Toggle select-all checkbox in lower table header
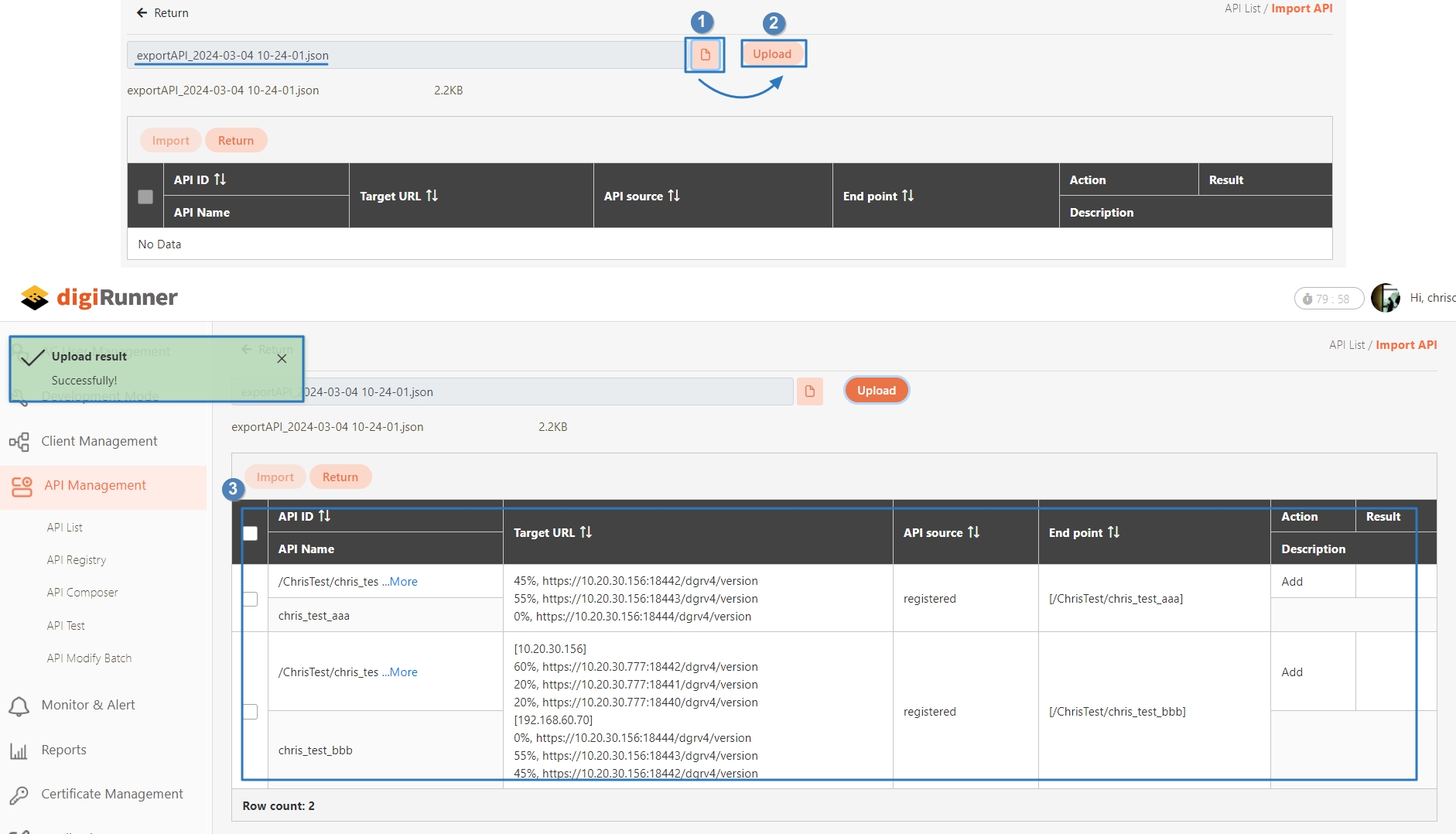This screenshot has height=834, width=1456. click(250, 533)
